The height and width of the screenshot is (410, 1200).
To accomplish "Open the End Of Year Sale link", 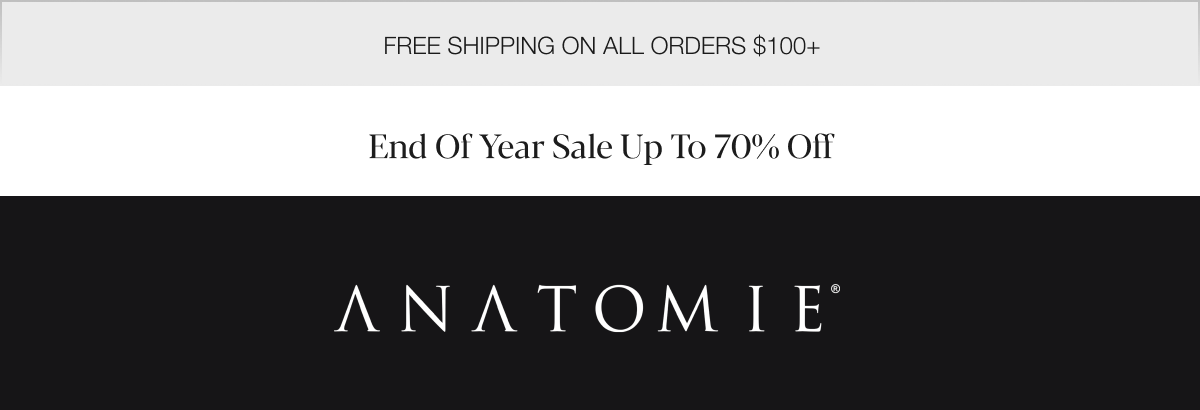I will [600, 147].
